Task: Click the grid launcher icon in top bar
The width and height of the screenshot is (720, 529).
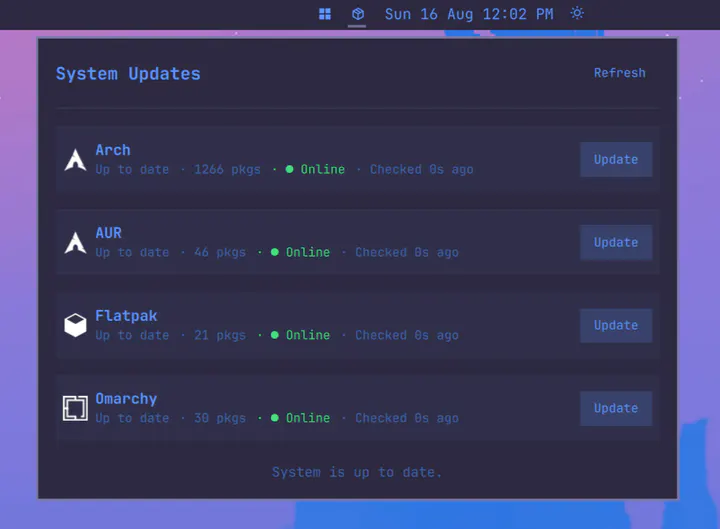Action: point(325,14)
